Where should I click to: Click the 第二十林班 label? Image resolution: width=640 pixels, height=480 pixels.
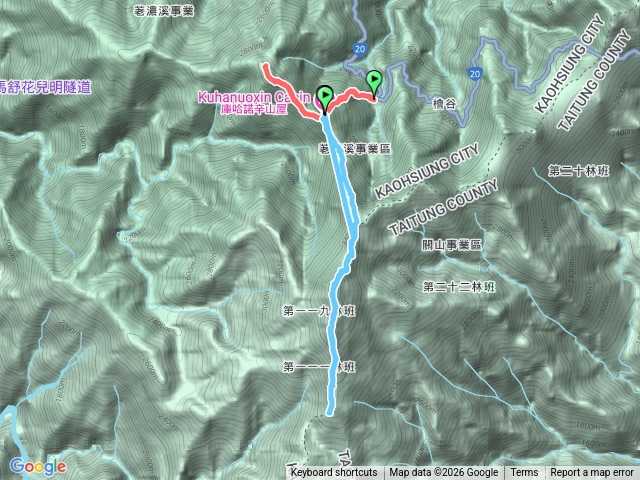tap(578, 171)
